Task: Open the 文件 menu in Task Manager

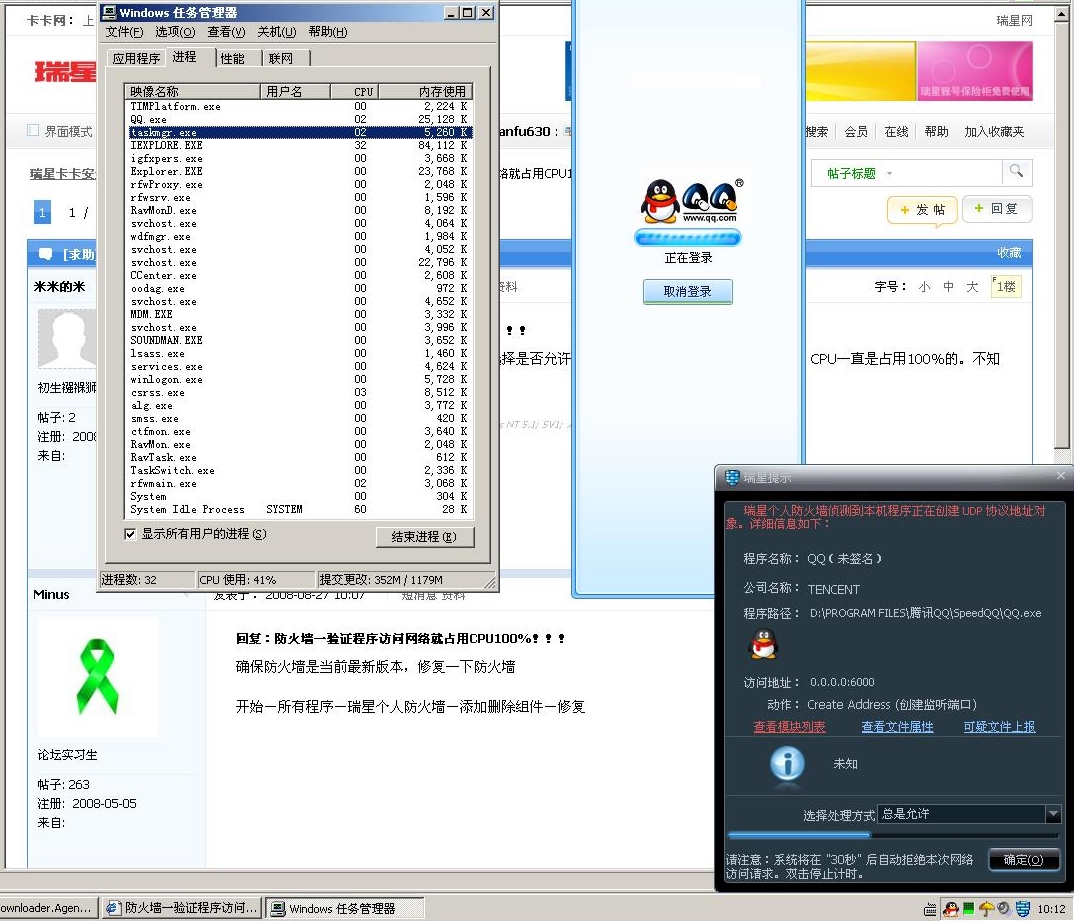Action: pyautogui.click(x=124, y=31)
